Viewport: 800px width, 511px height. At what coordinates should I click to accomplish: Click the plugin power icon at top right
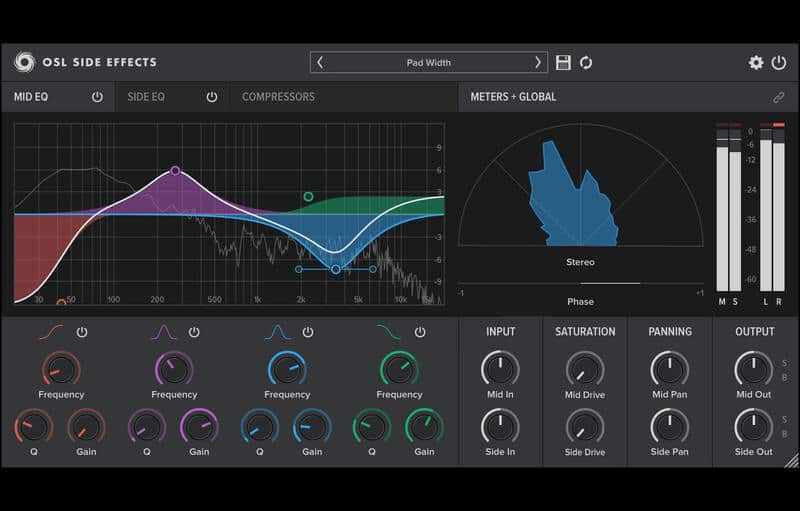pyautogui.click(x=779, y=63)
